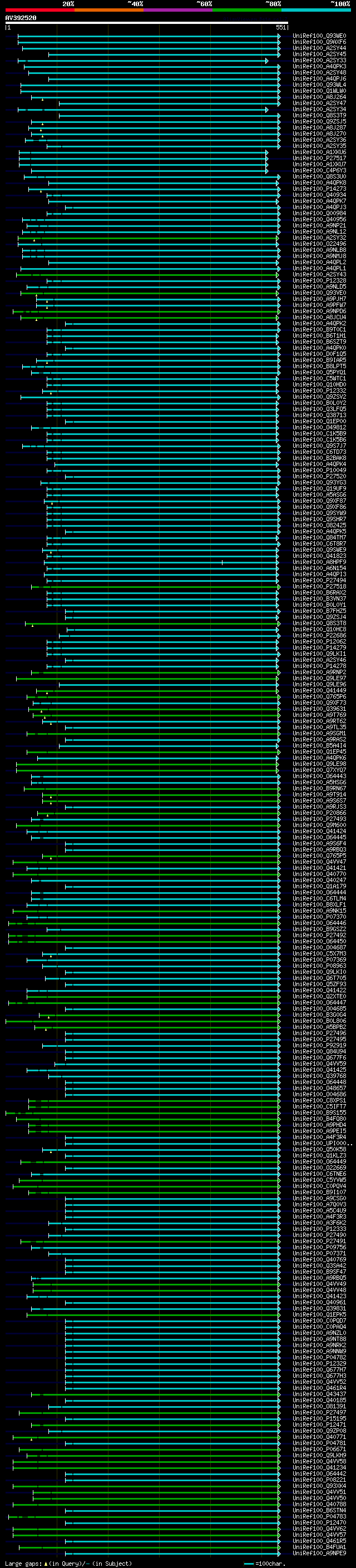The height and width of the screenshot is (1568, 356).
Task: Select the UniRef100_A9SGM1 label
Action: click(x=319, y=733)
